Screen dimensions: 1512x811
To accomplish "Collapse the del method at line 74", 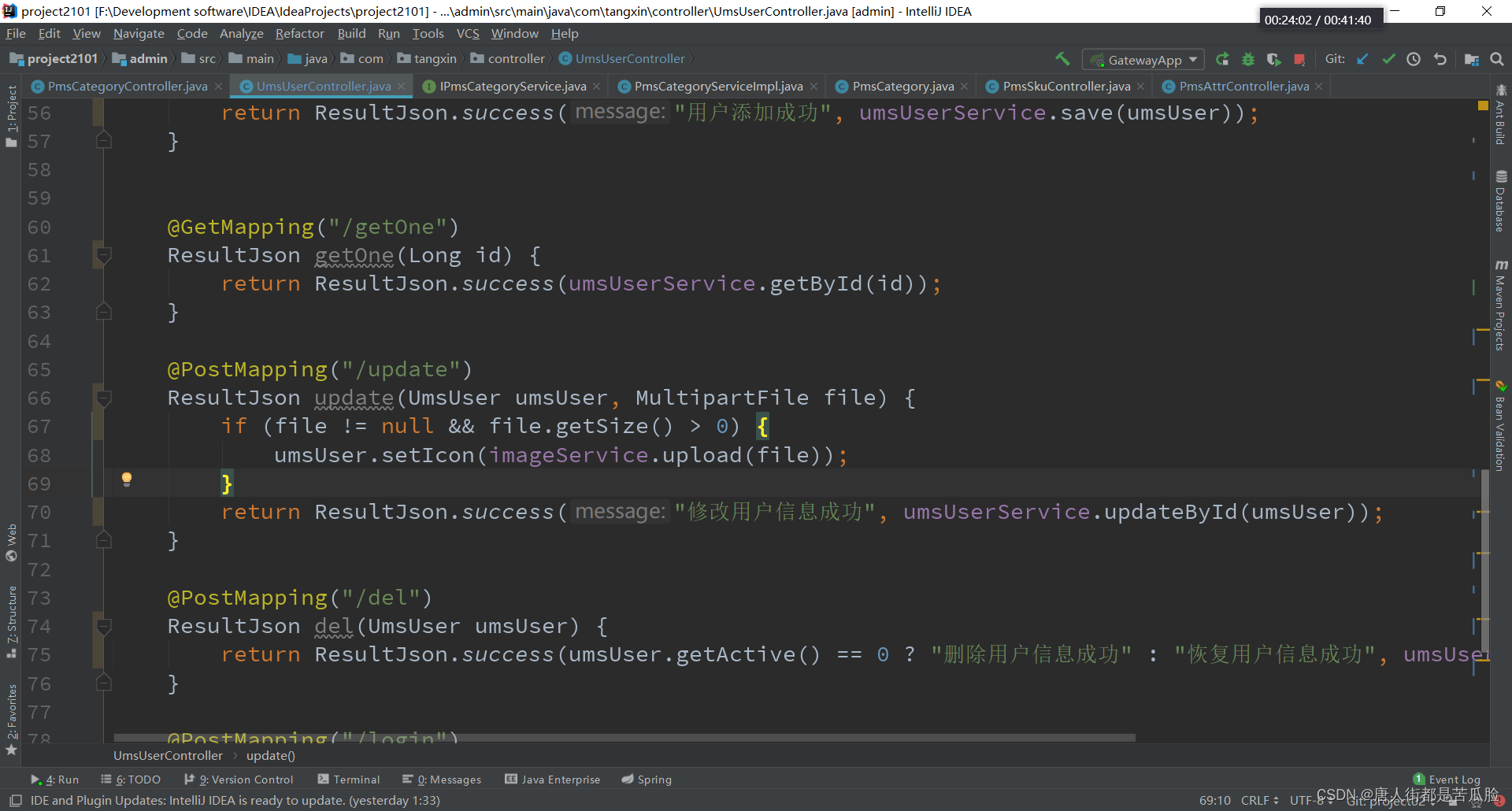I will (103, 626).
